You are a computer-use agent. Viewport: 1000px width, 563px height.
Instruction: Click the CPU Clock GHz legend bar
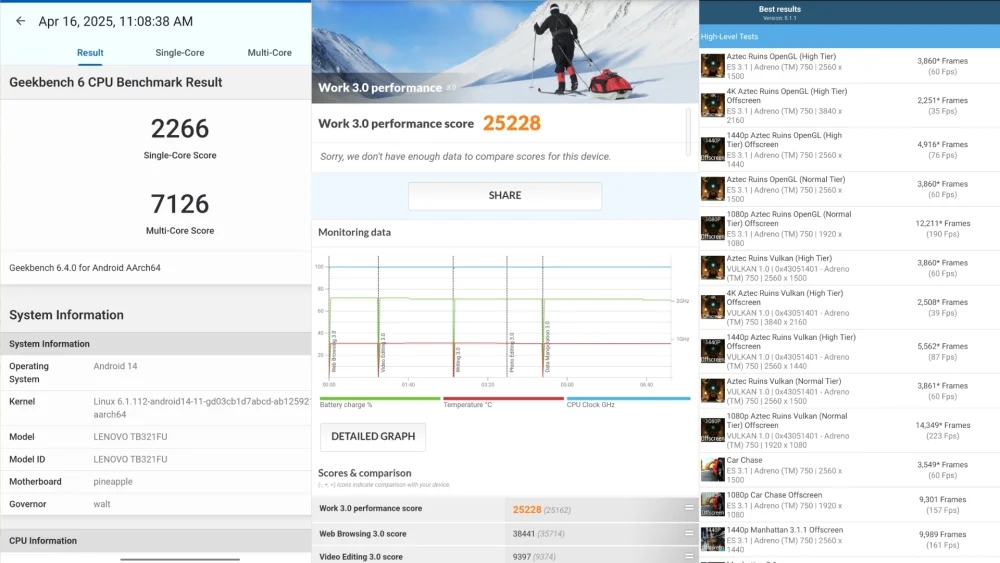pos(628,399)
